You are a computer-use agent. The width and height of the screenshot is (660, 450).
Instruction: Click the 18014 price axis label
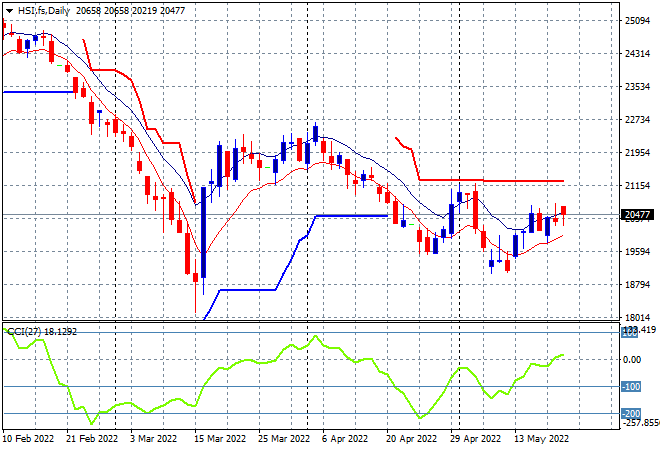coord(637,317)
